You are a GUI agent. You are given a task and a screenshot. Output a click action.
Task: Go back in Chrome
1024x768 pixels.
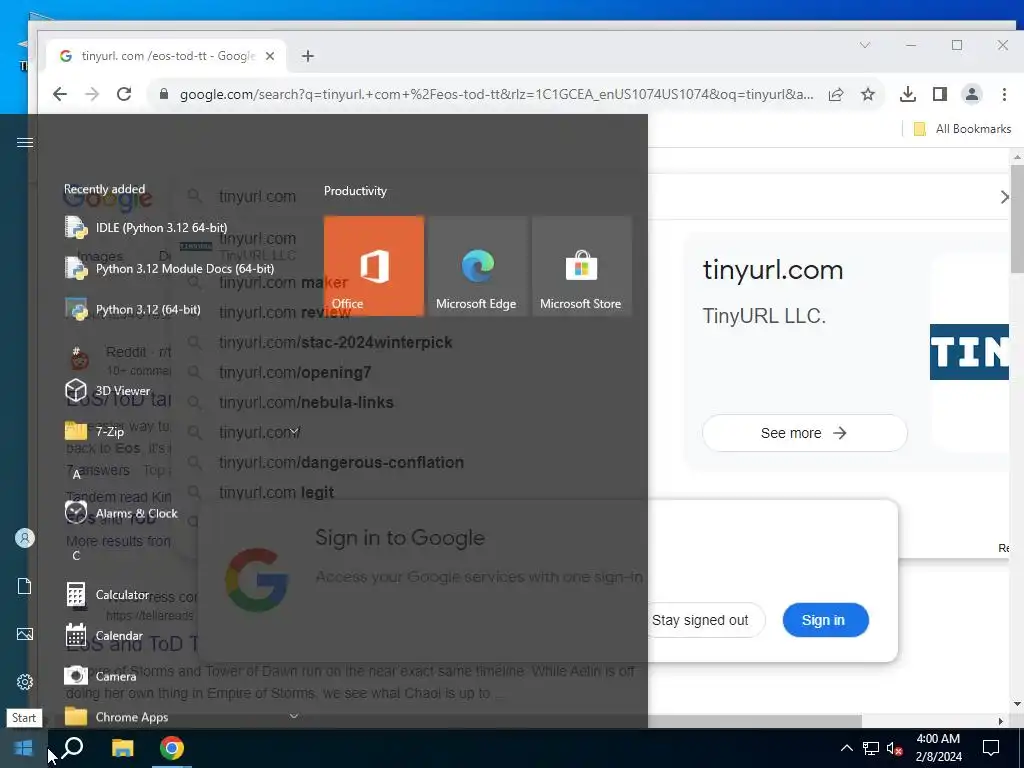[x=60, y=94]
